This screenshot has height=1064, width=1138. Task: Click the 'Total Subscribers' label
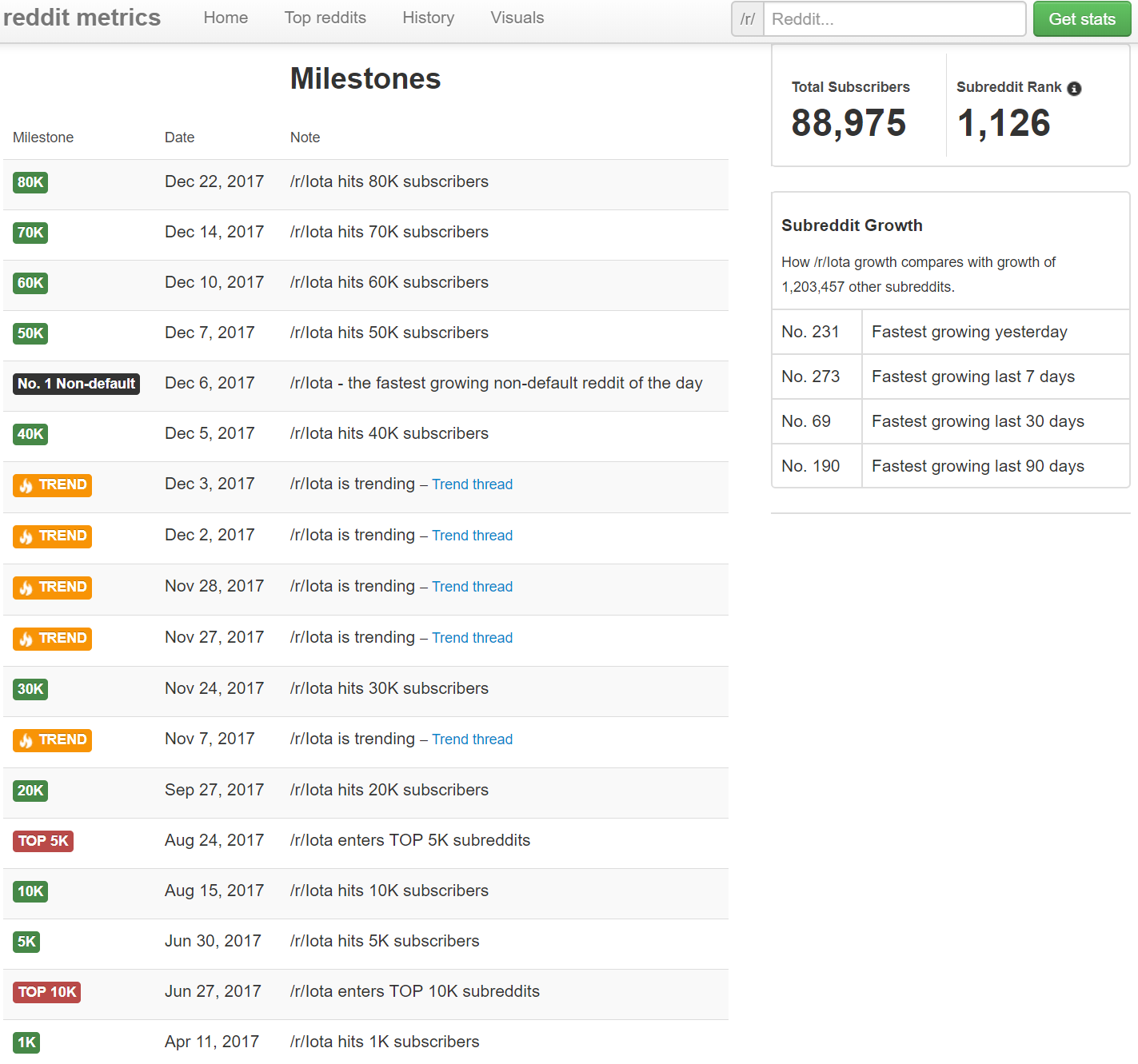(x=851, y=87)
